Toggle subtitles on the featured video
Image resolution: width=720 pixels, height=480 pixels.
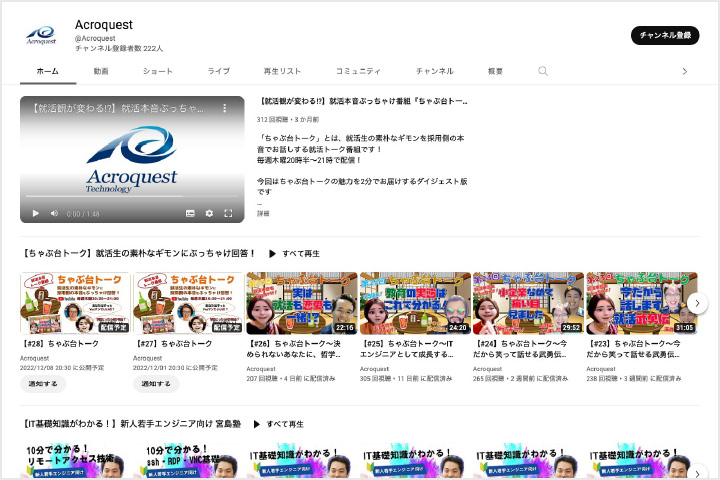click(x=190, y=214)
